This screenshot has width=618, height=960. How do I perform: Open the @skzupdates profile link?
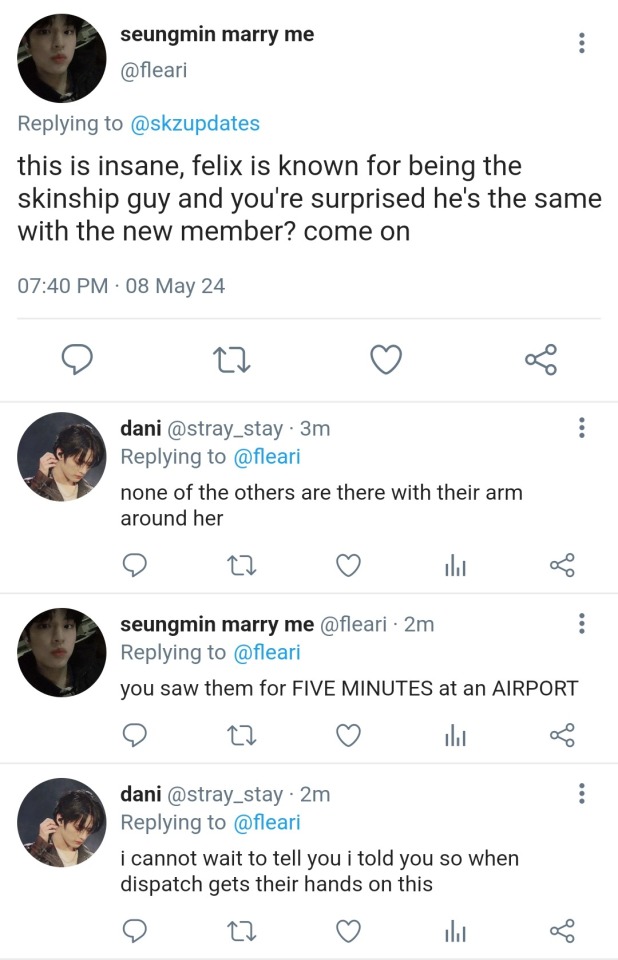pyautogui.click(x=195, y=124)
